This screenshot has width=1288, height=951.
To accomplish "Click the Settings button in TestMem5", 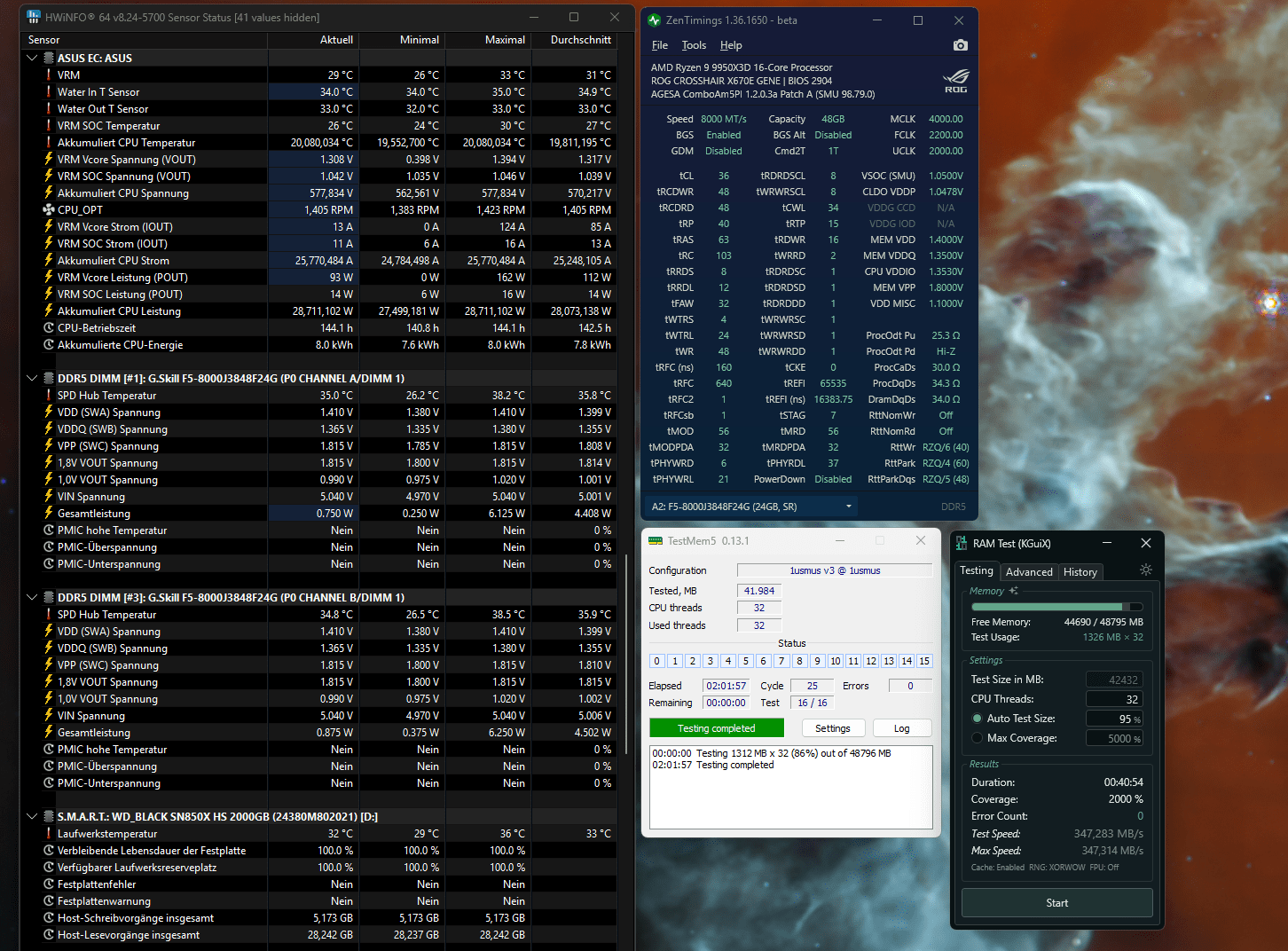I will (832, 728).
